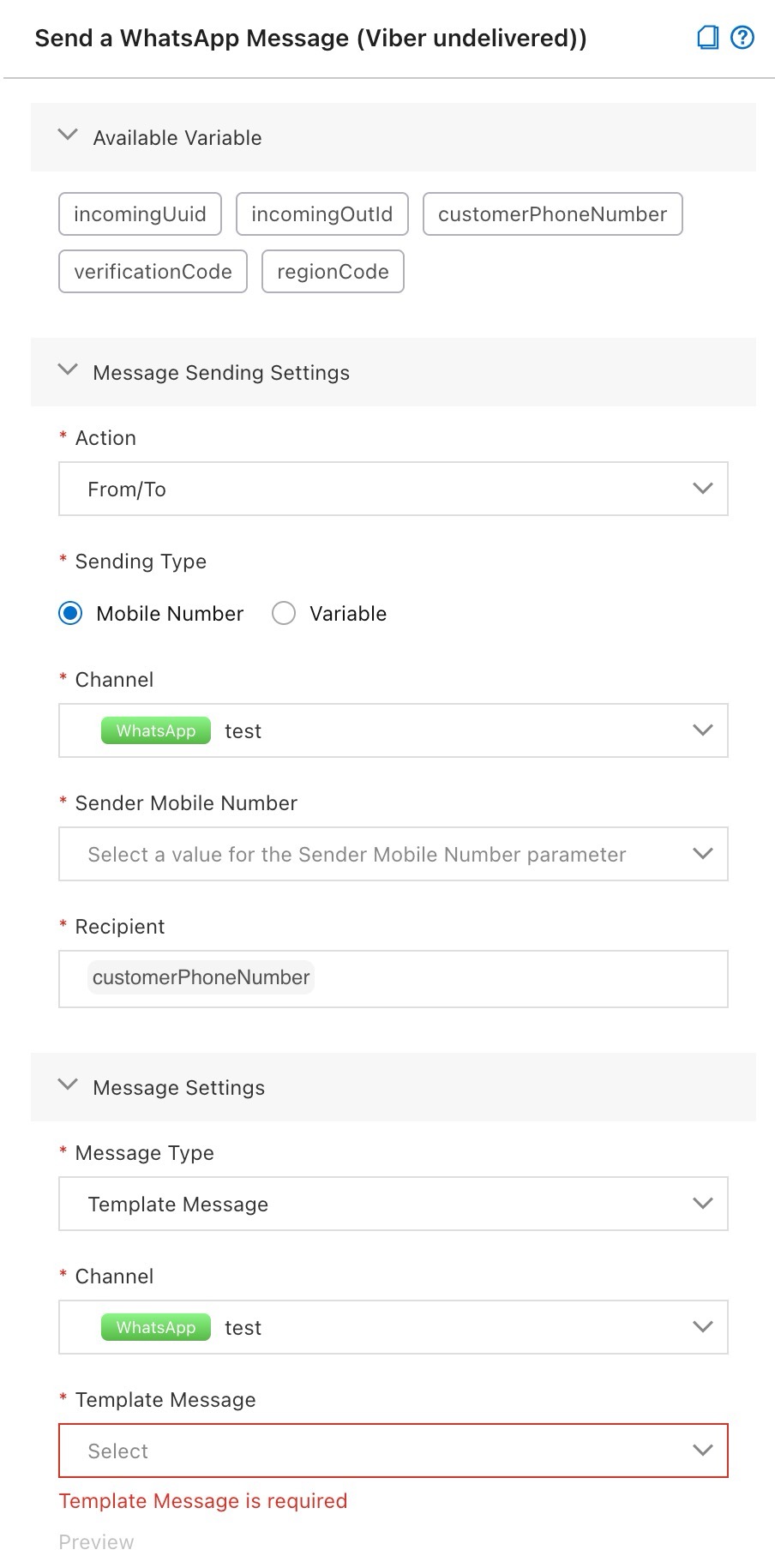Viewport: 775px width, 1568px height.
Task: Open the Sender Mobile Number dropdown
Action: (393, 854)
